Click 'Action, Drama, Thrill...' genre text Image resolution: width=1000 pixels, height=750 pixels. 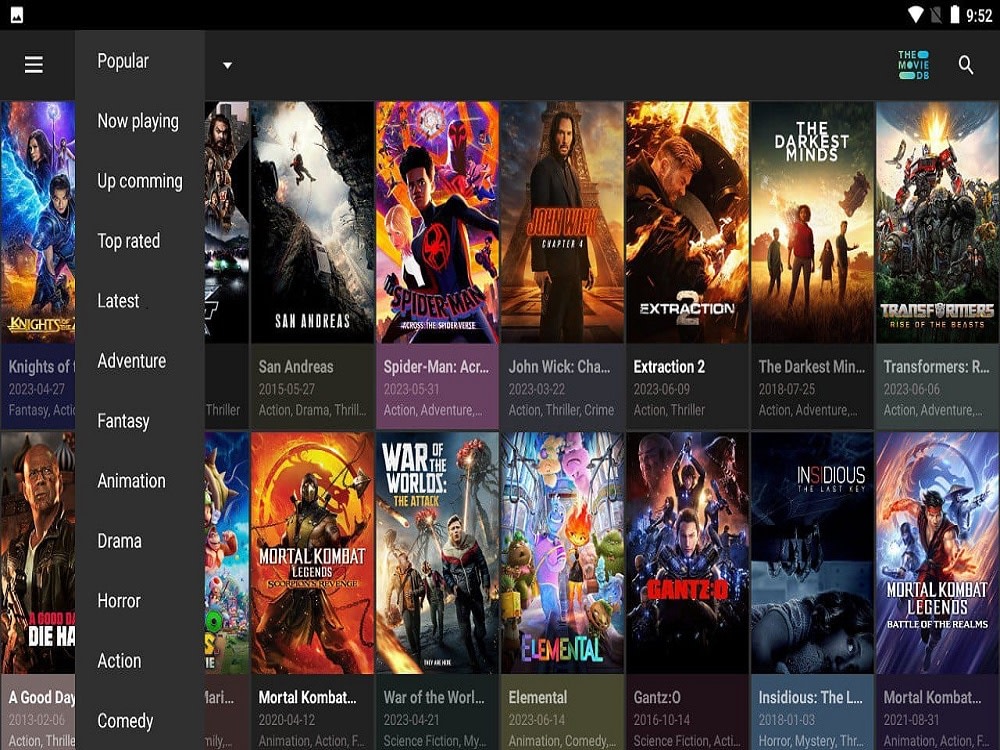(x=312, y=410)
